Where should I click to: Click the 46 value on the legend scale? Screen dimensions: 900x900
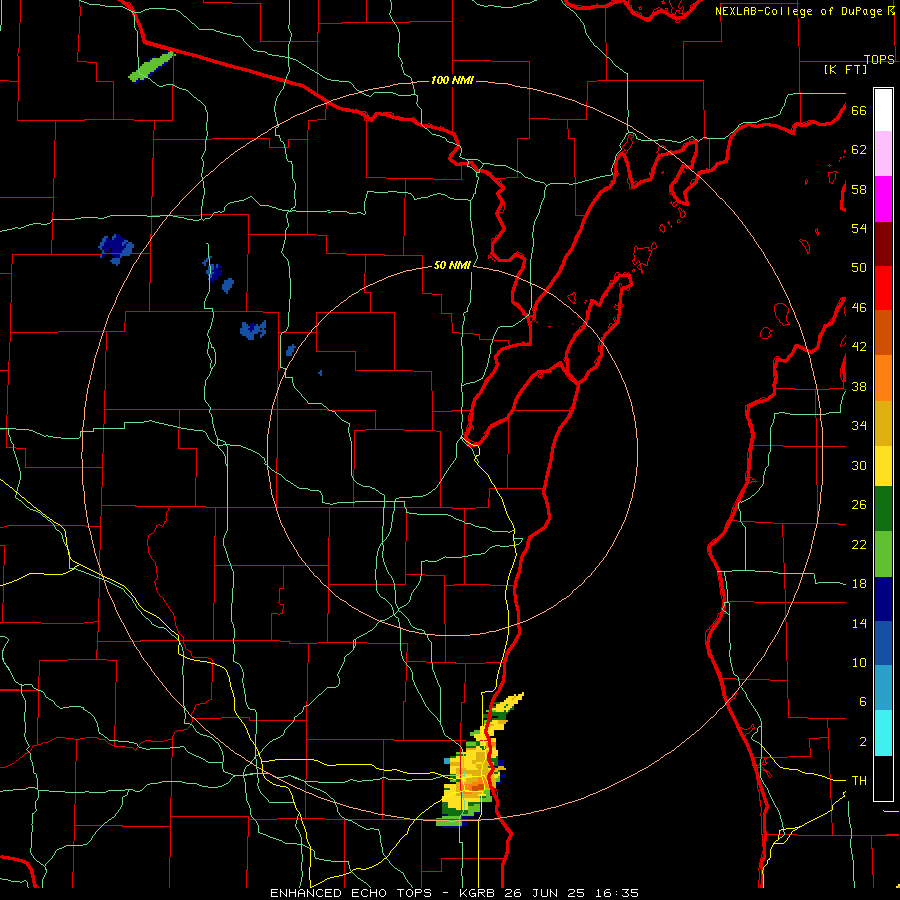pyautogui.click(x=859, y=308)
